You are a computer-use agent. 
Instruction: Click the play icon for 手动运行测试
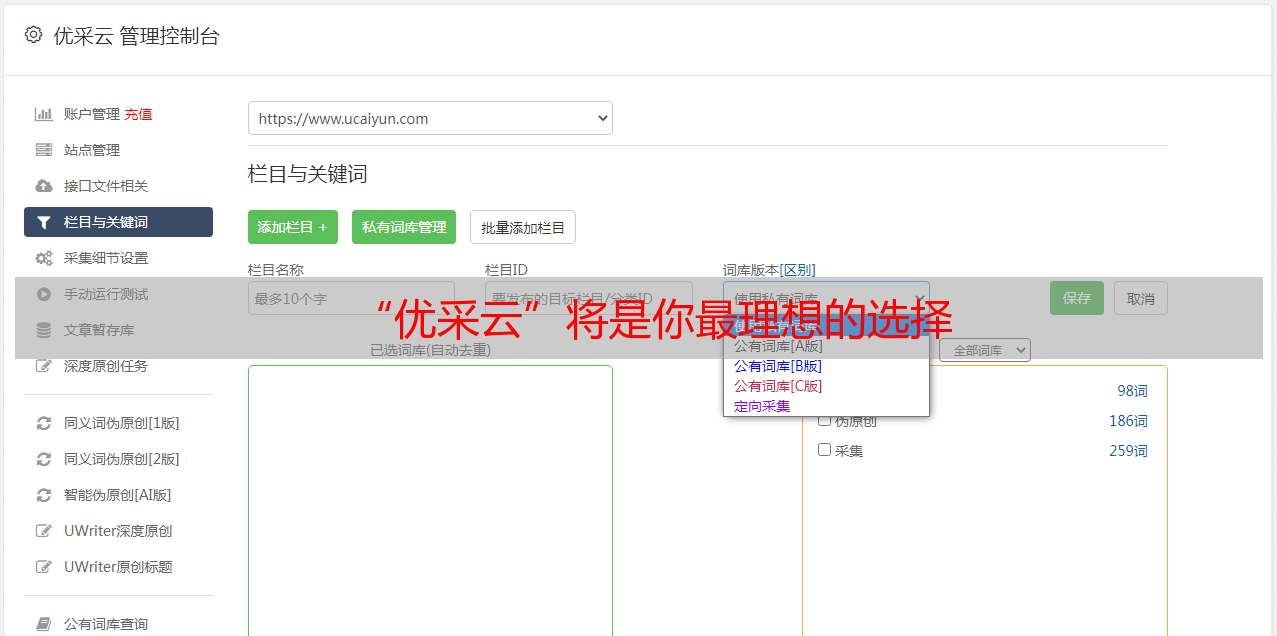43,294
